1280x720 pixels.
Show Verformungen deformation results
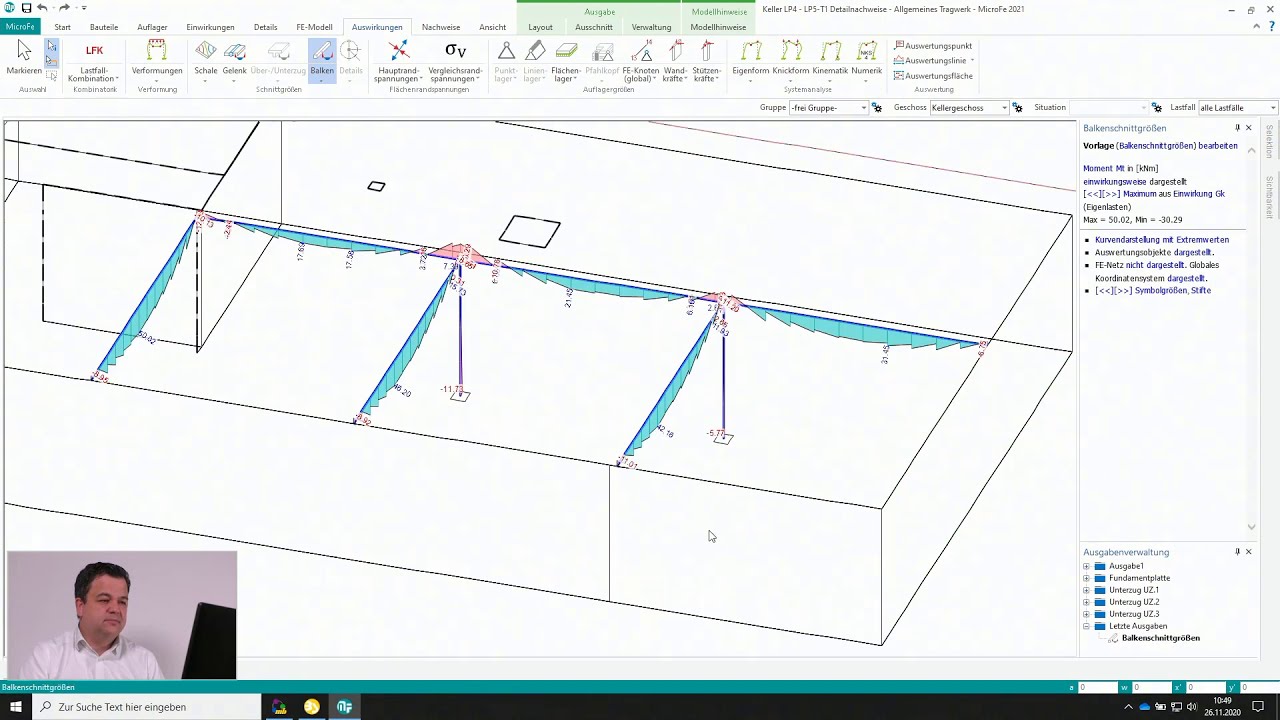(157, 59)
